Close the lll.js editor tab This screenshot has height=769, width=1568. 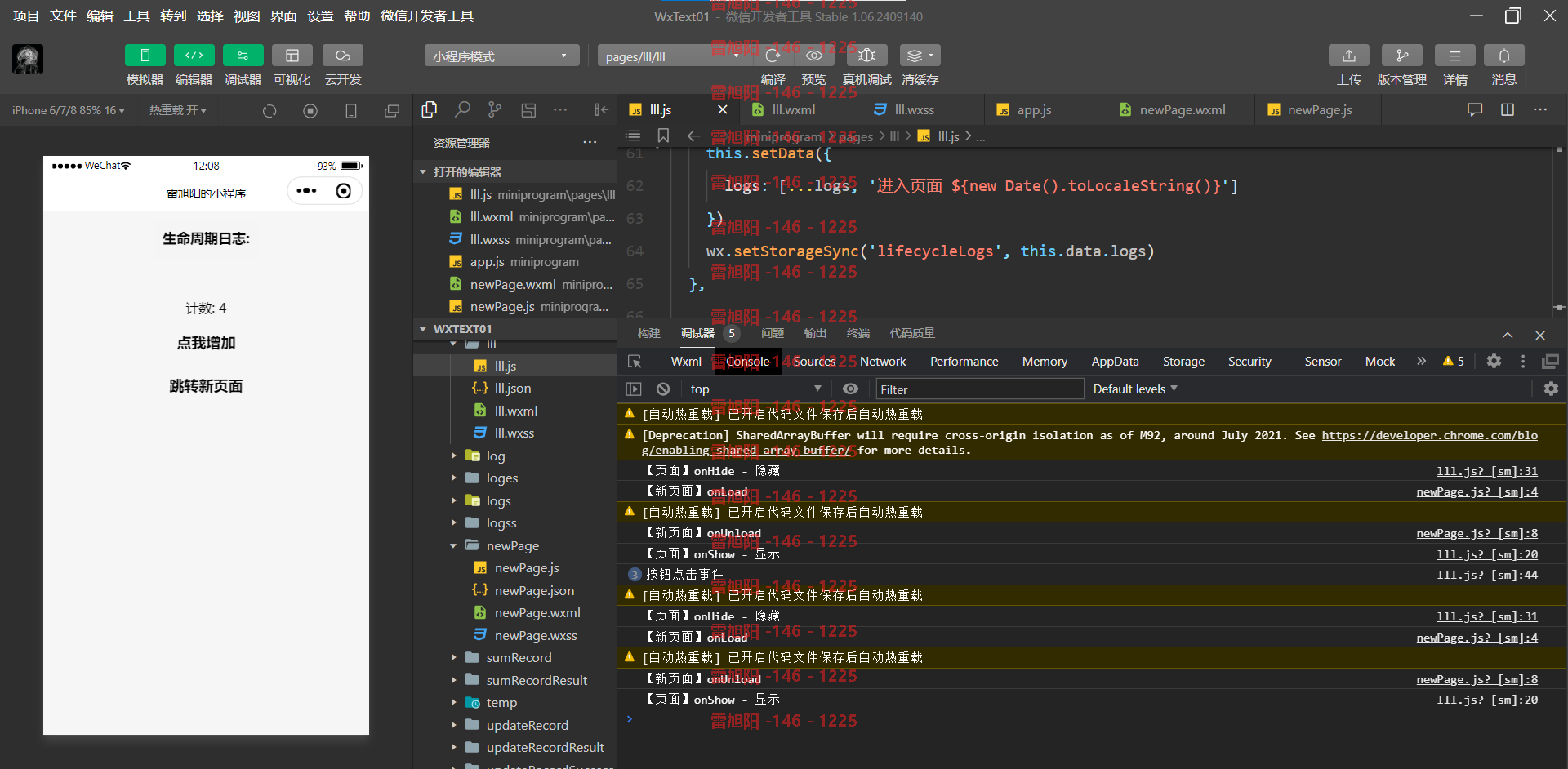(x=722, y=109)
